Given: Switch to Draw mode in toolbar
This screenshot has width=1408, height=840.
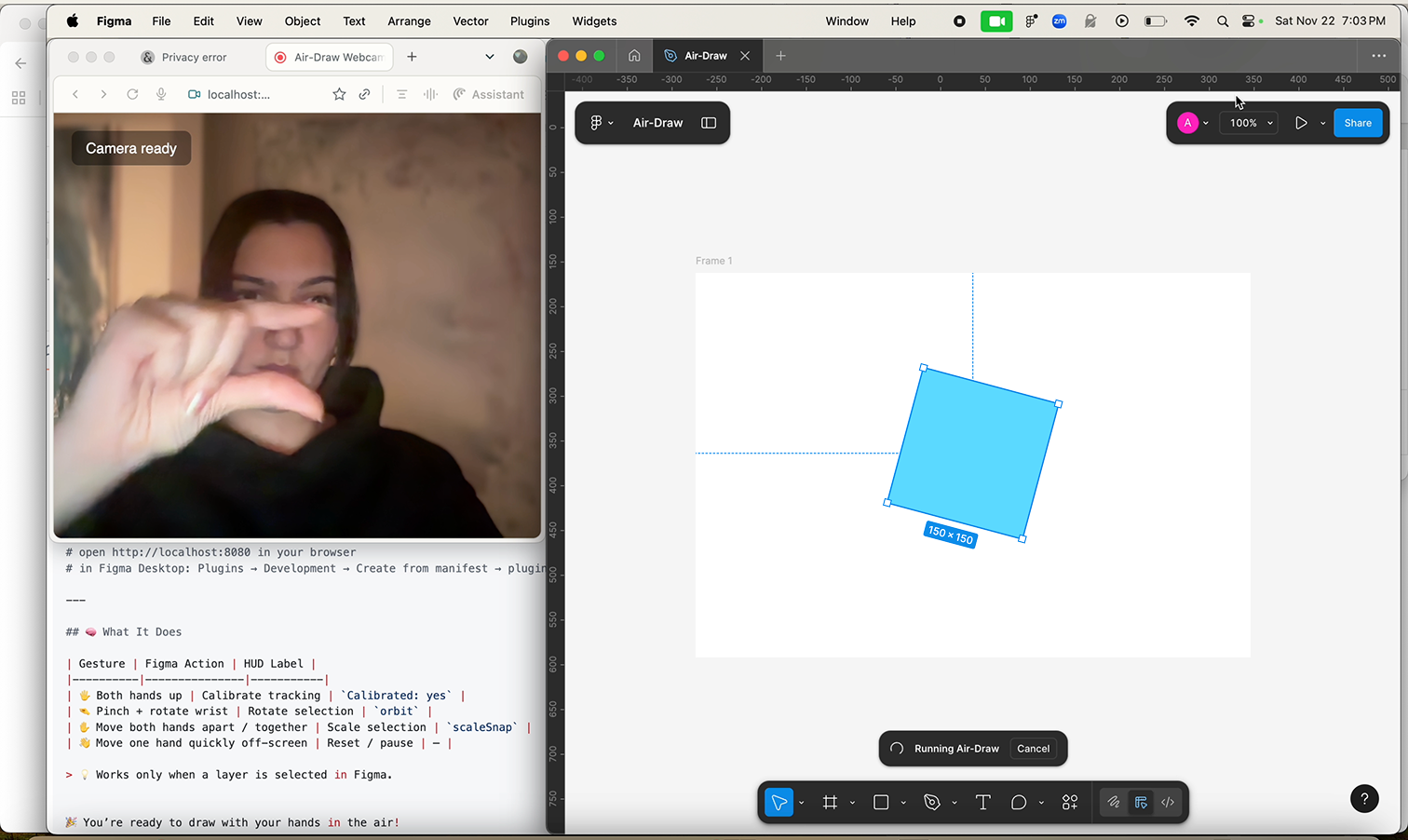Looking at the screenshot, I should [x=1114, y=802].
